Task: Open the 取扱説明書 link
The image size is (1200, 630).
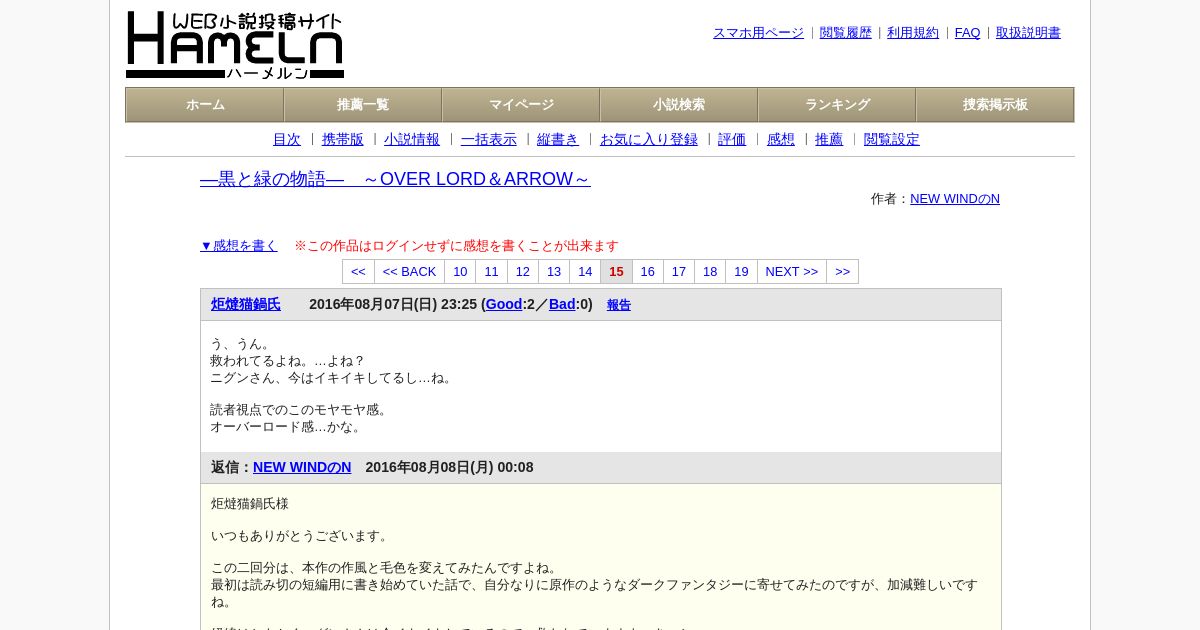Action: tap(1028, 33)
